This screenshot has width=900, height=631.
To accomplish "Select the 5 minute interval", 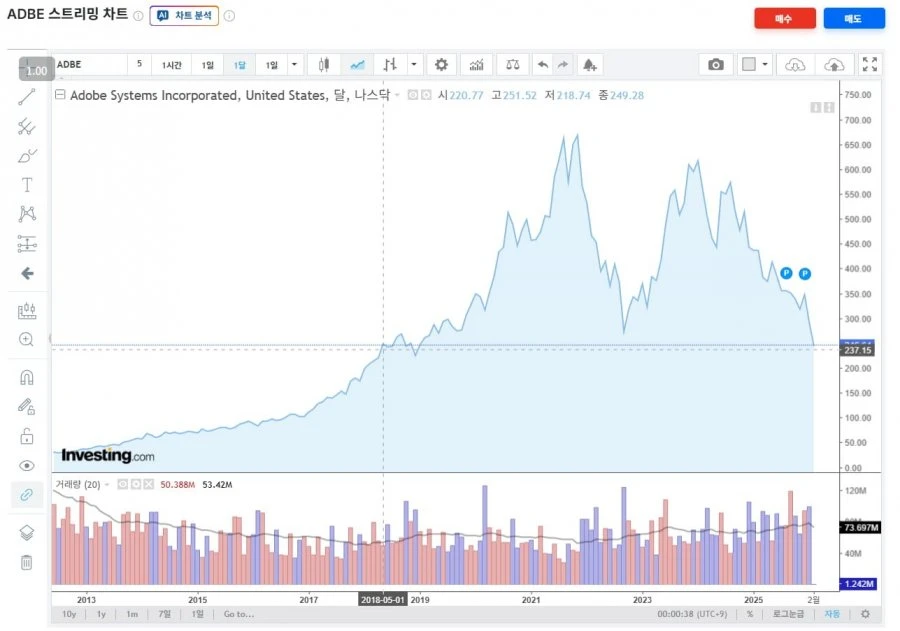I will pos(139,64).
